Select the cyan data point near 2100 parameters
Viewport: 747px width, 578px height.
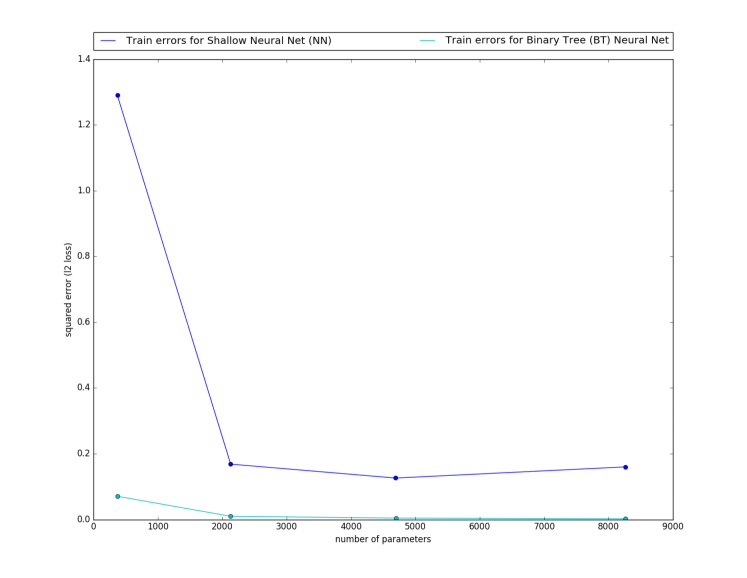(x=231, y=517)
